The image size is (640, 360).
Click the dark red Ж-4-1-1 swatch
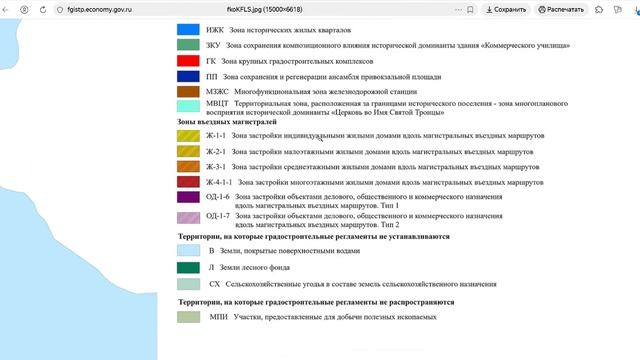tap(188, 182)
